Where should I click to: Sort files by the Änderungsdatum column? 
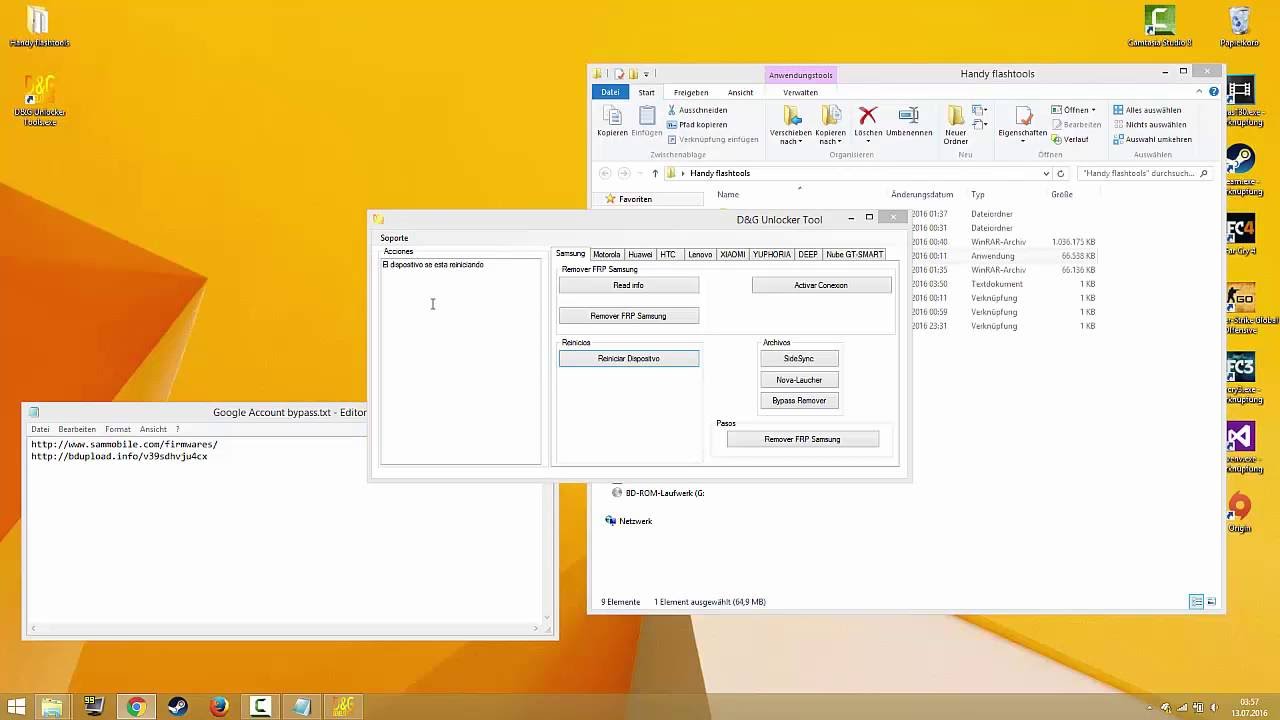pos(922,194)
